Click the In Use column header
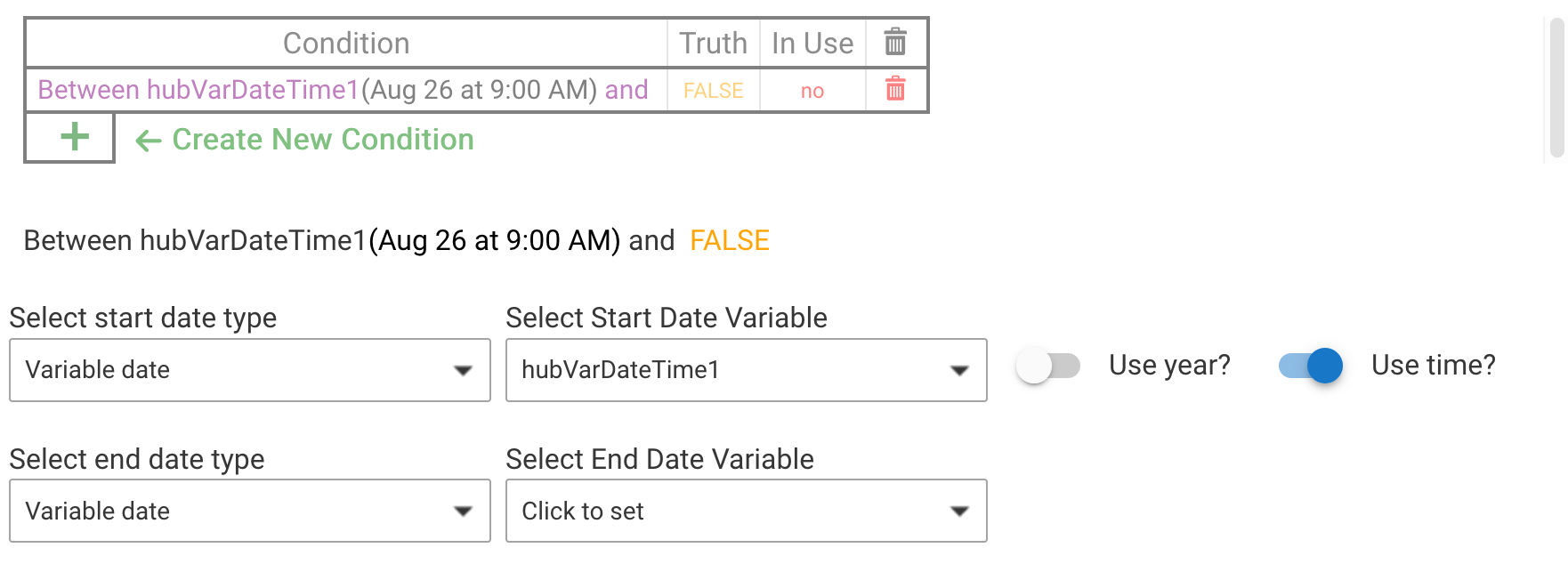1568x564 pixels. 812,43
